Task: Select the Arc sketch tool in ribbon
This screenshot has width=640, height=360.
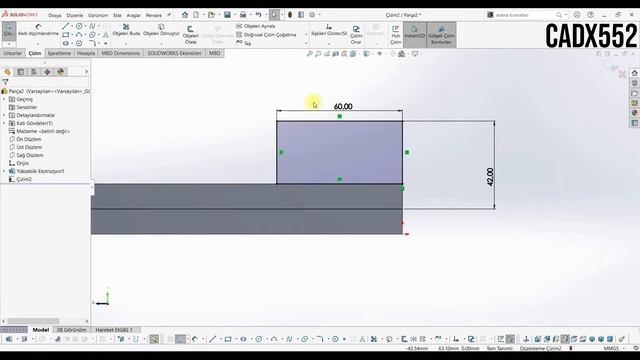Action: pyautogui.click(x=79, y=35)
